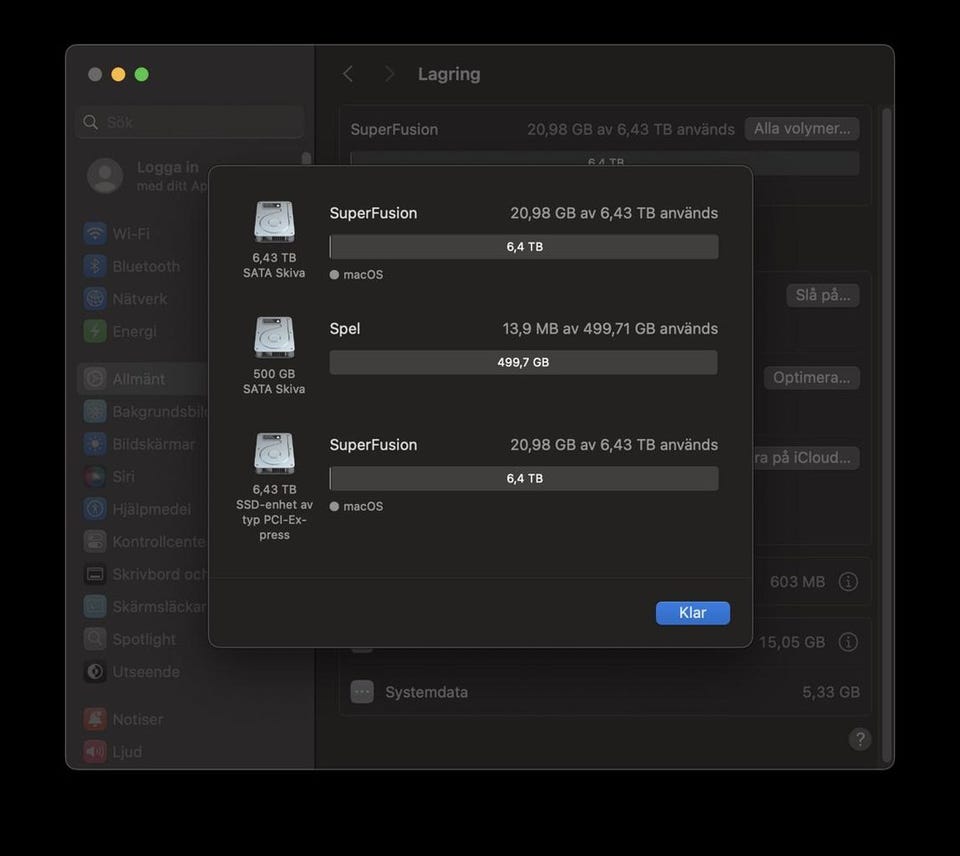Open the help question mark button
960x856 pixels.
click(x=859, y=739)
